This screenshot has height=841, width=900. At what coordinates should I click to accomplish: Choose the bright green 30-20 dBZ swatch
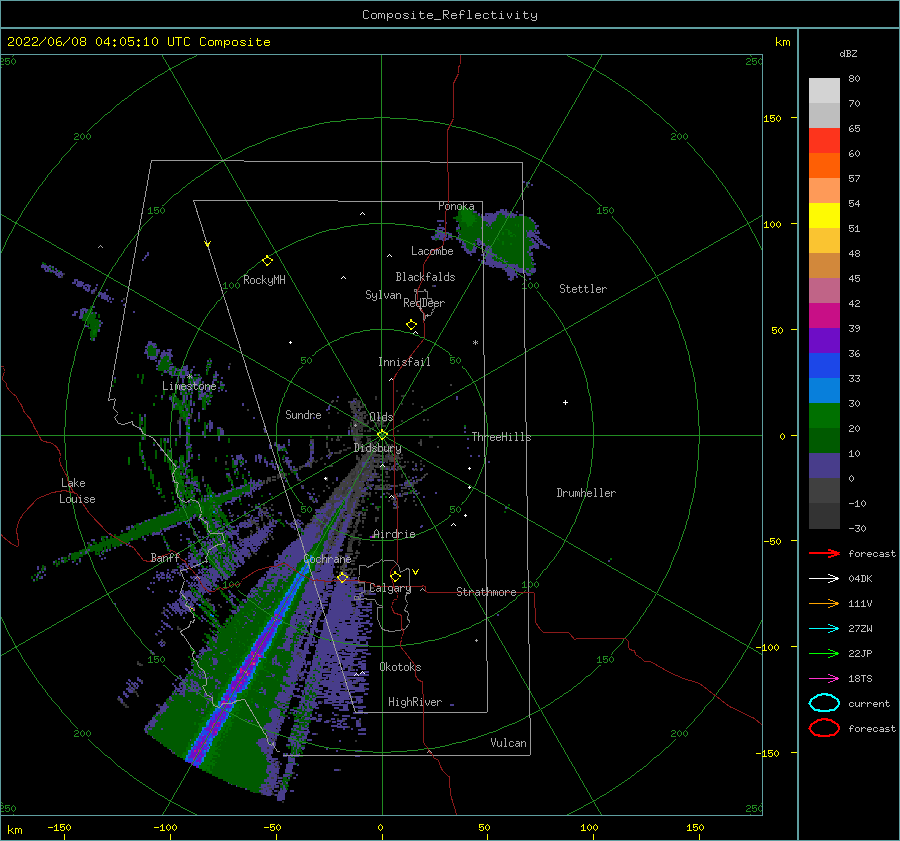pos(824,416)
